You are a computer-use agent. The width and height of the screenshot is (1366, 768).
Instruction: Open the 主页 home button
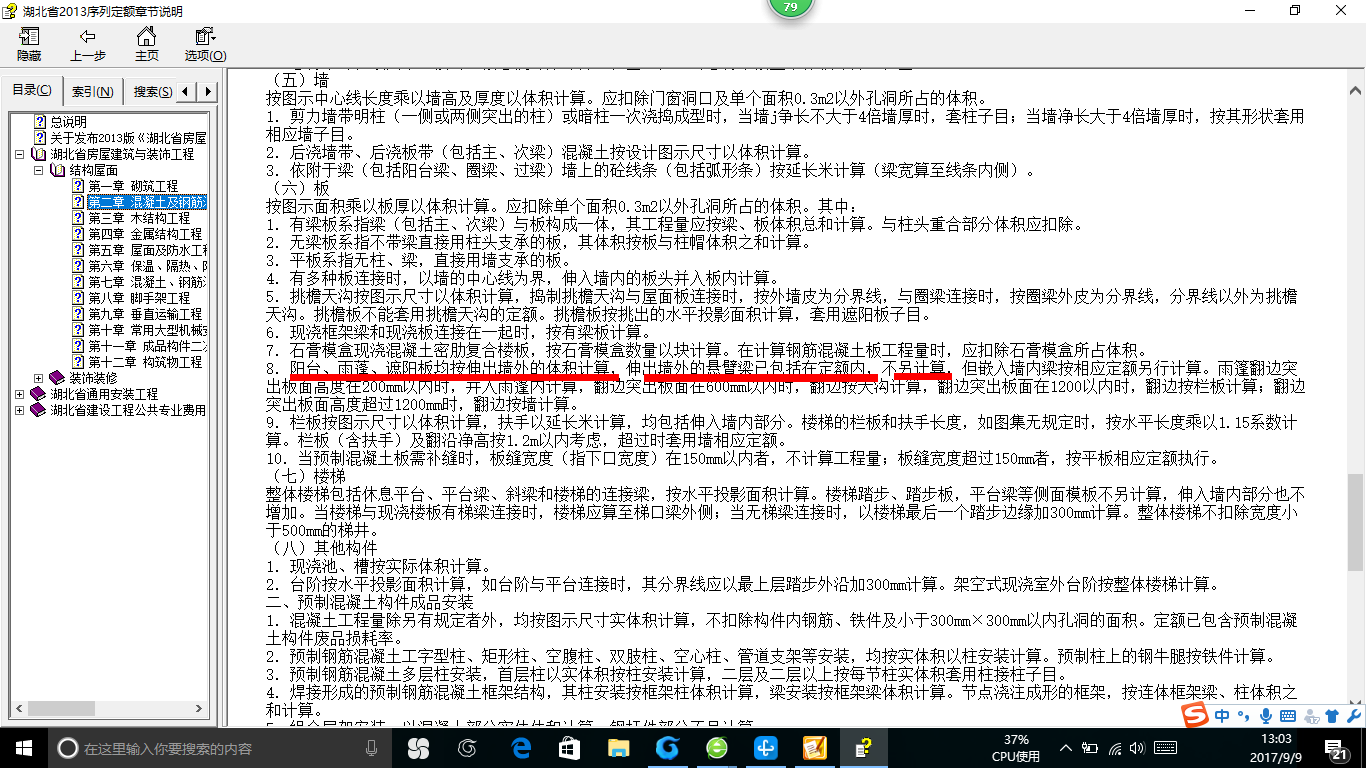(x=146, y=45)
